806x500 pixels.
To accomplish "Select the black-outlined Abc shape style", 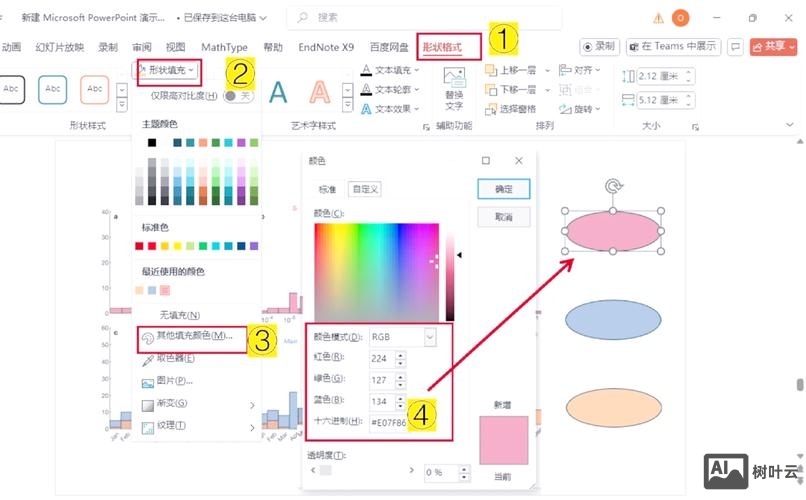I will [11, 89].
